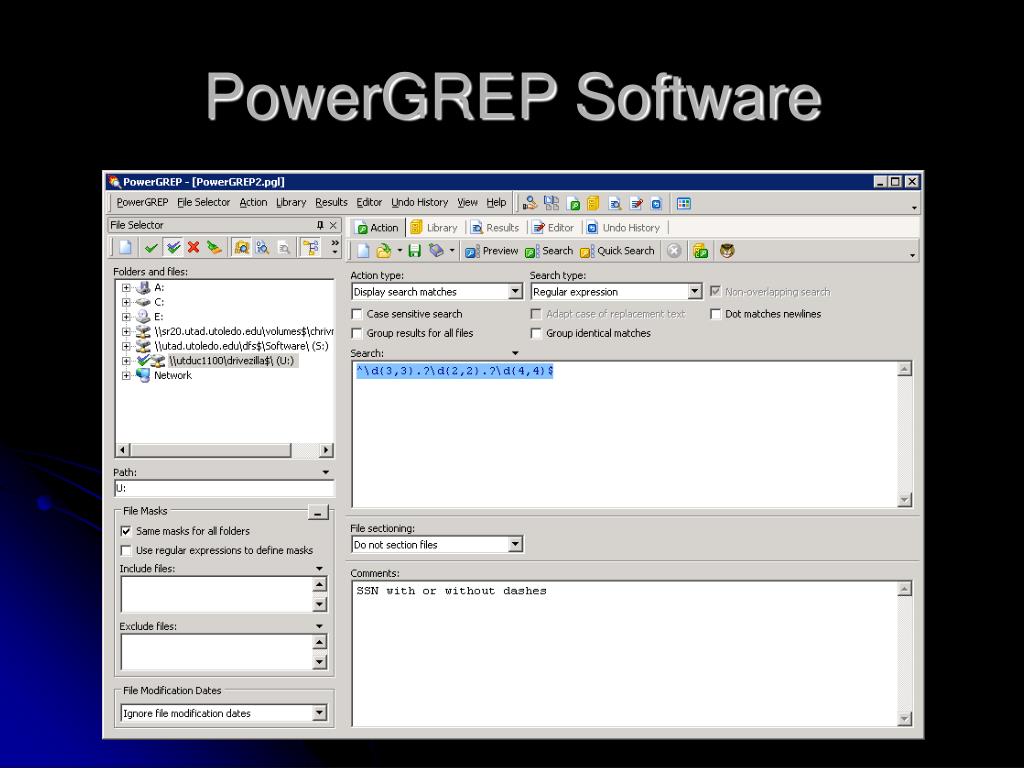Click the colored grid layout icon
Image resolution: width=1024 pixels, height=768 pixels.
point(684,203)
